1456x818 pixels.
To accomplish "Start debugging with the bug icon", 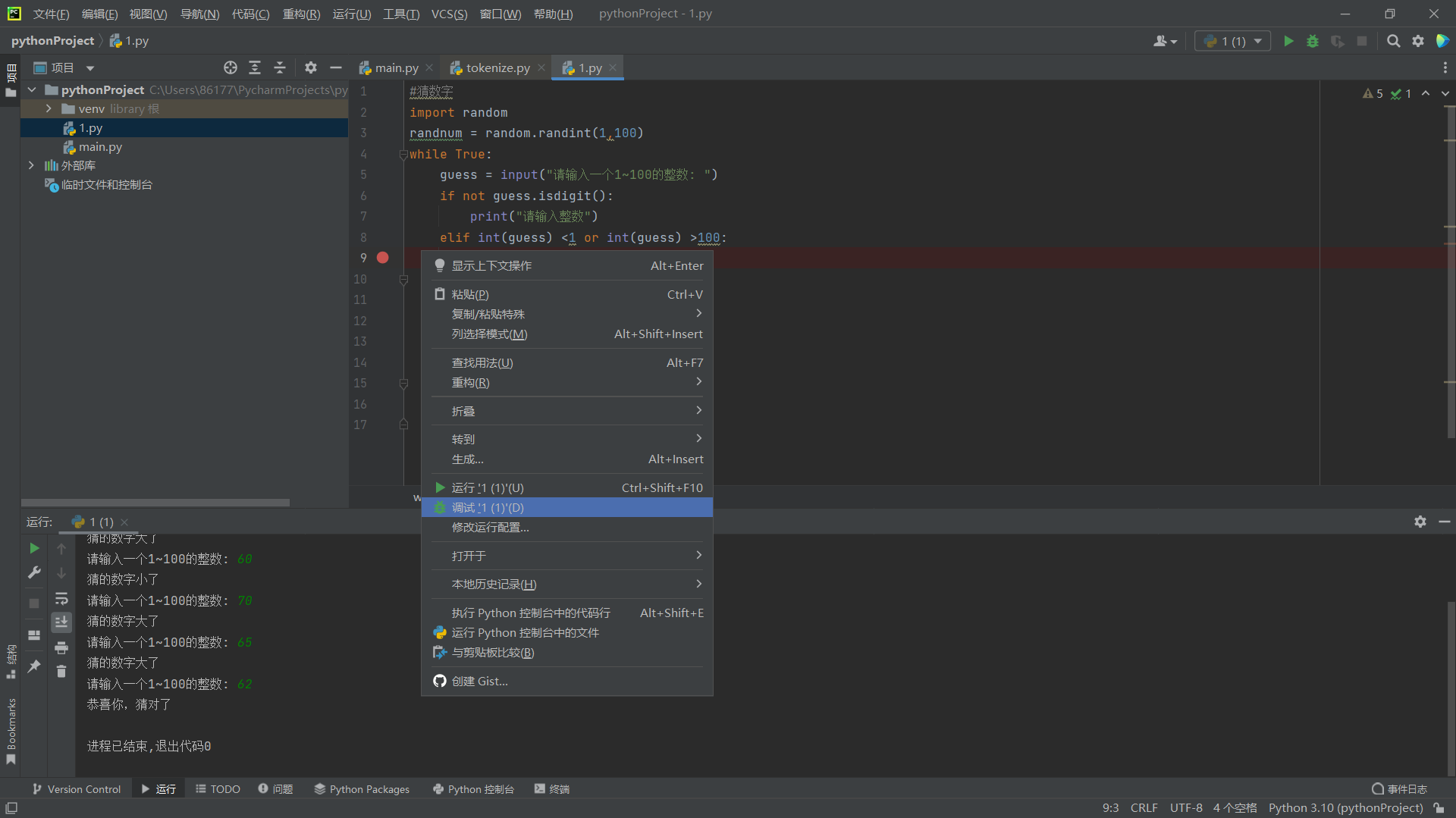I will click(x=1313, y=41).
